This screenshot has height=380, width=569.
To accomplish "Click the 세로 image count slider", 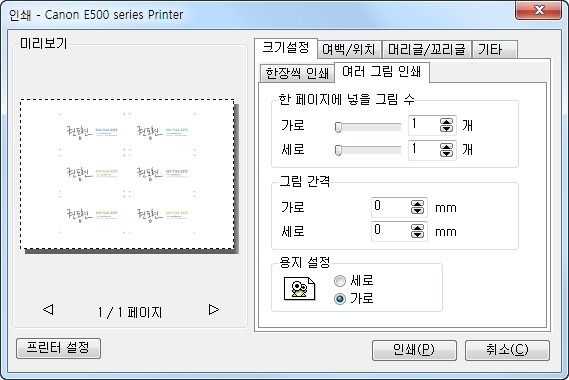I will [368, 150].
